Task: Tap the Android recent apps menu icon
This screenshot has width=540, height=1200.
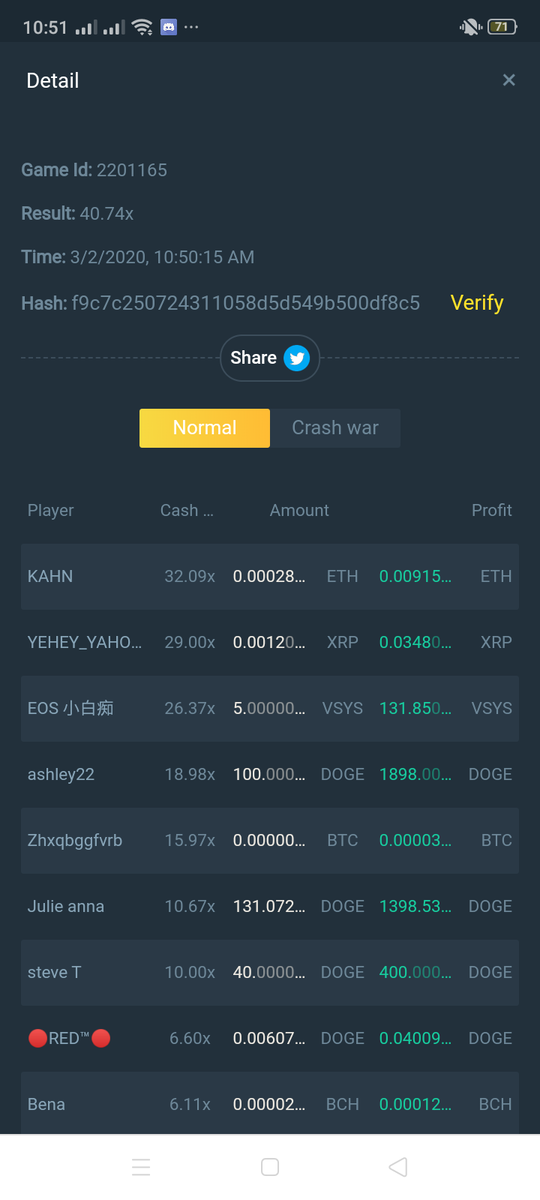Action: point(141,1167)
